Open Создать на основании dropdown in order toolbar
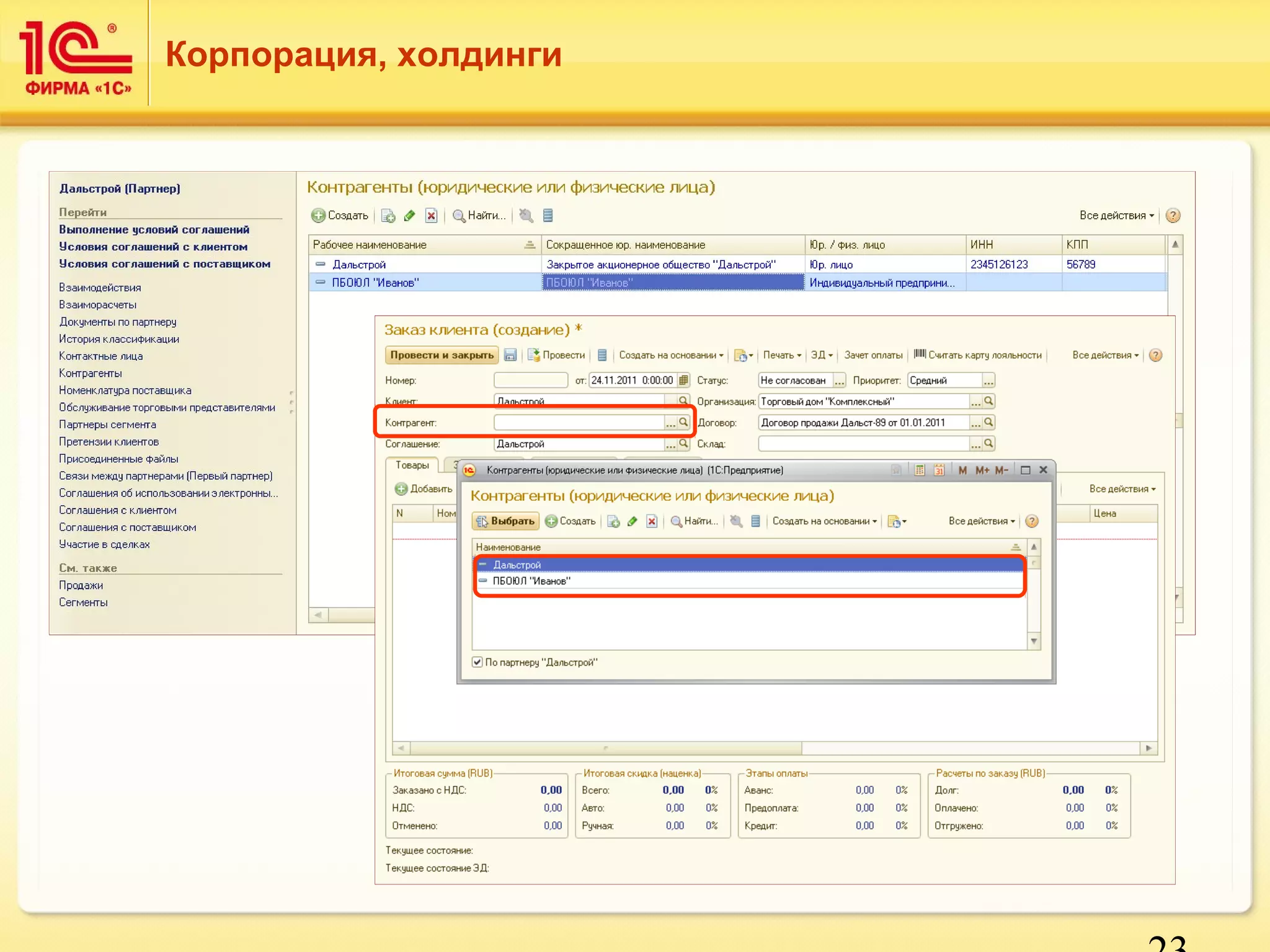1270x952 pixels. coord(671,355)
